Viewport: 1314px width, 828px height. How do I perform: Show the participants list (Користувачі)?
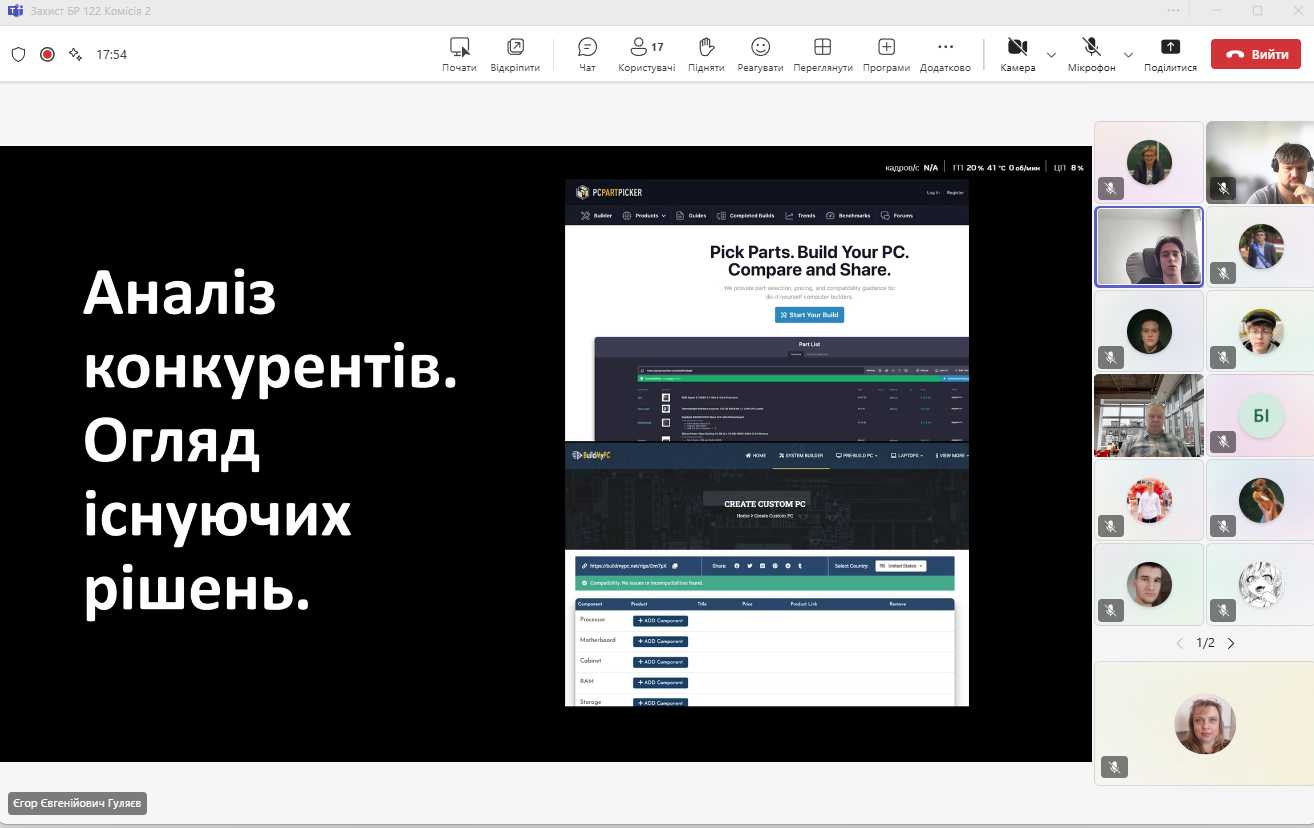pyautogui.click(x=646, y=54)
